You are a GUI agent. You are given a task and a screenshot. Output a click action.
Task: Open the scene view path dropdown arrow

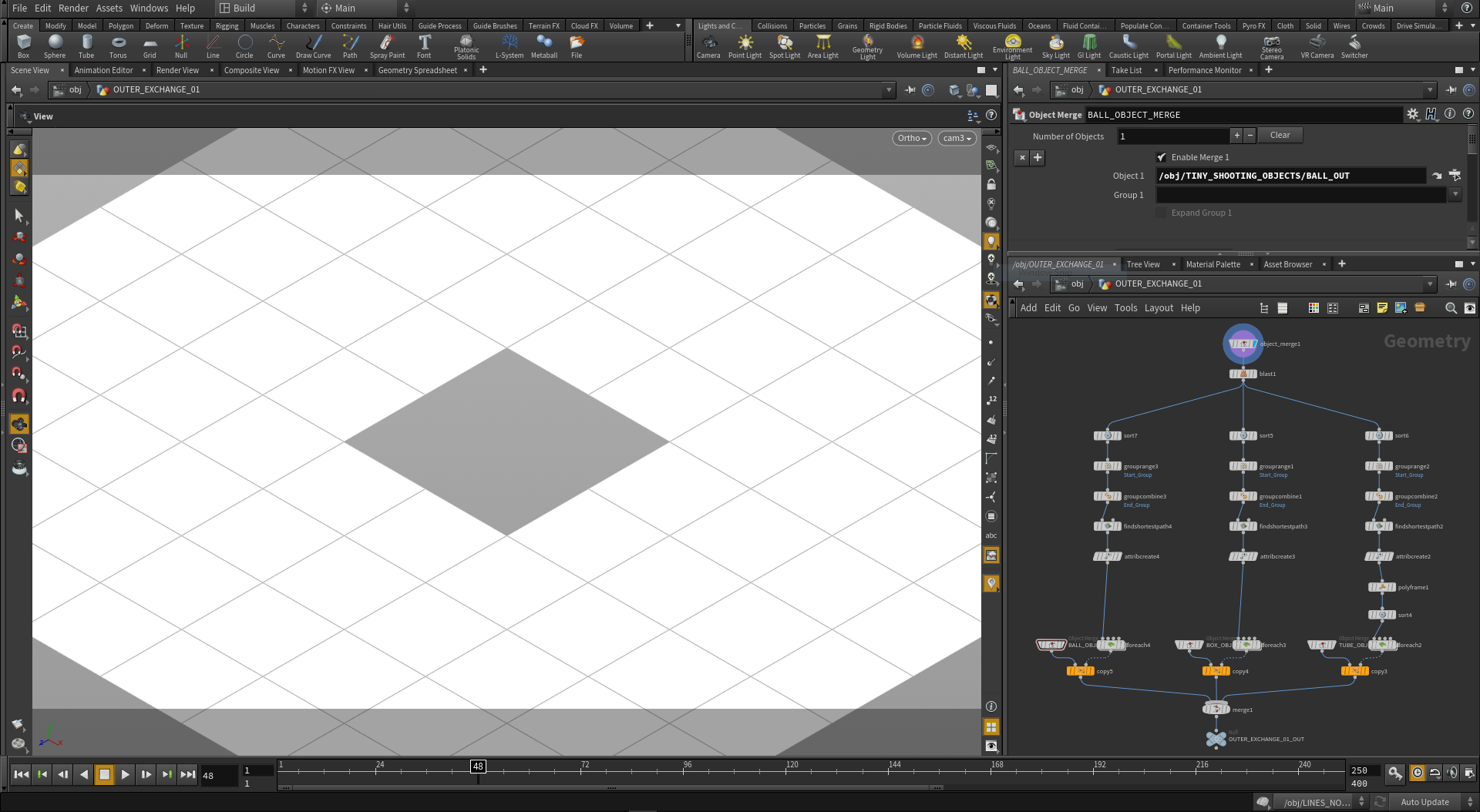(x=889, y=90)
